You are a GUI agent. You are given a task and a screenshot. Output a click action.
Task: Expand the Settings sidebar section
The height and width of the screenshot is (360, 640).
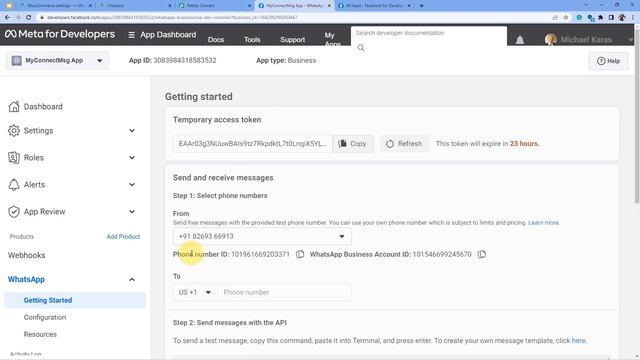(132, 131)
